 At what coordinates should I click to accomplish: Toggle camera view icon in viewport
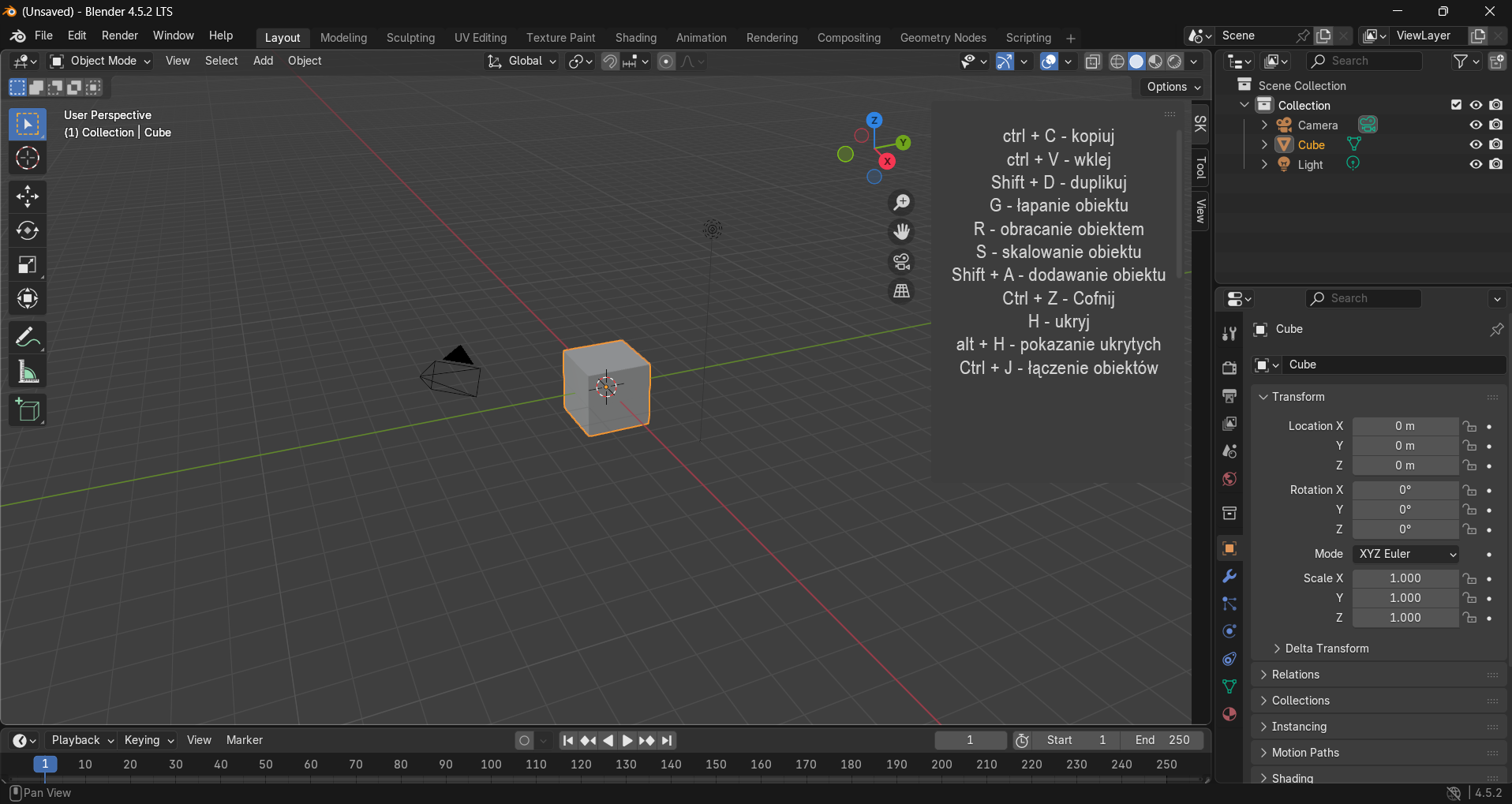point(901,261)
